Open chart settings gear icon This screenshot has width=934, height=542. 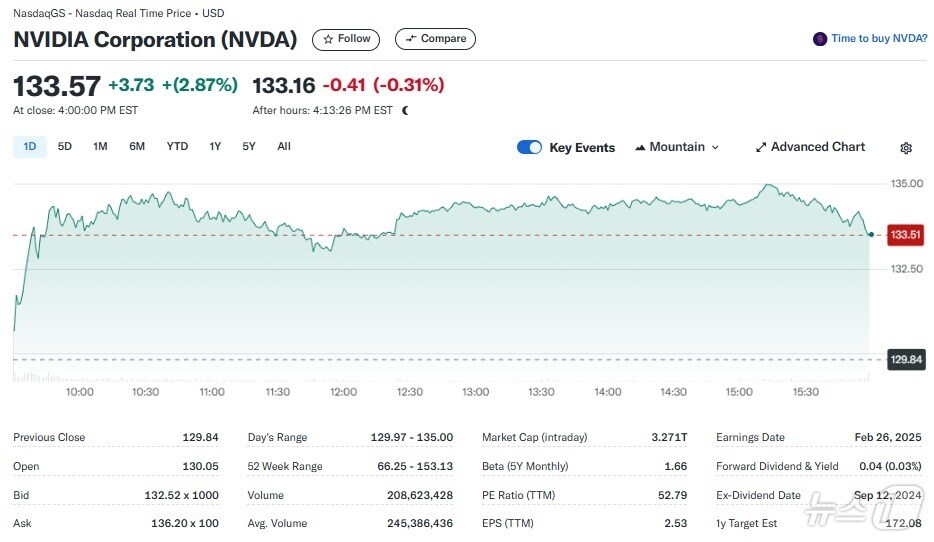click(x=906, y=148)
